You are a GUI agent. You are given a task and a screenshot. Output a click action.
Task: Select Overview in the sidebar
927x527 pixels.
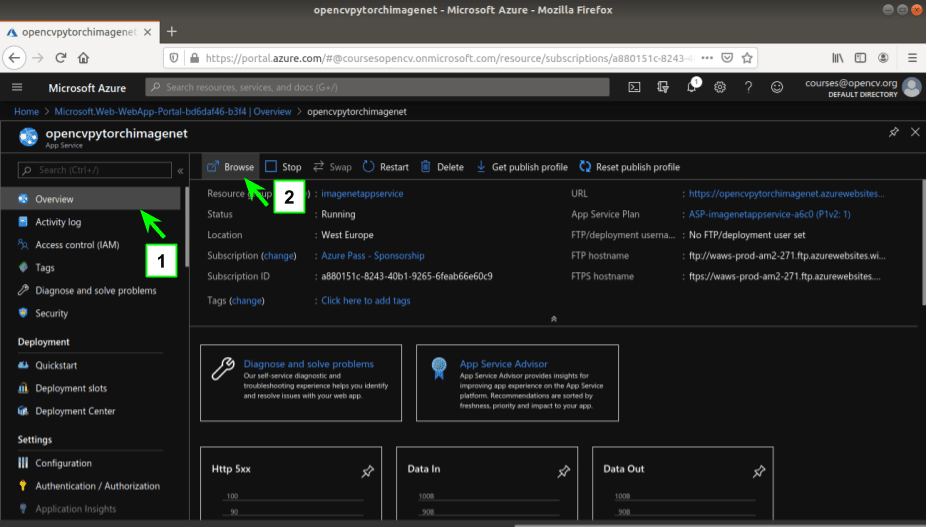point(90,199)
